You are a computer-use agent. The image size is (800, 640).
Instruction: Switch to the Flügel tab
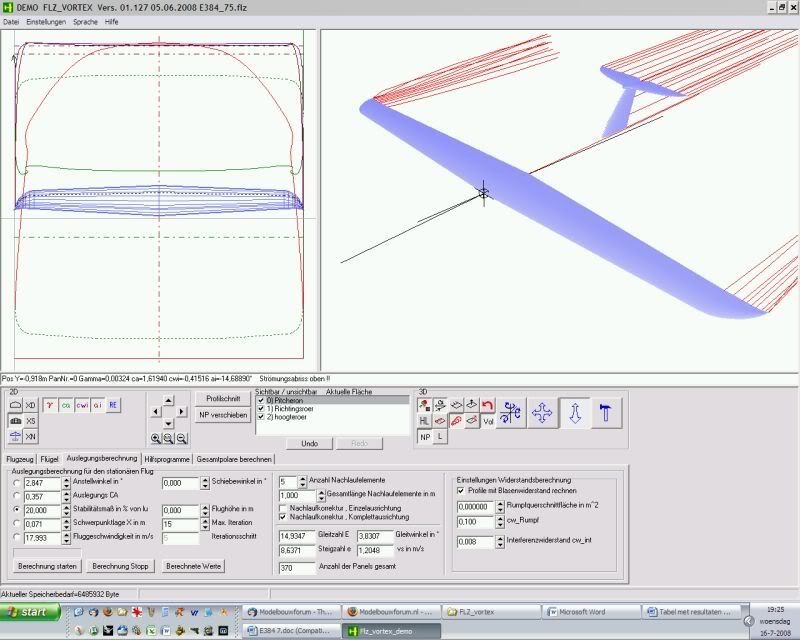[49, 459]
